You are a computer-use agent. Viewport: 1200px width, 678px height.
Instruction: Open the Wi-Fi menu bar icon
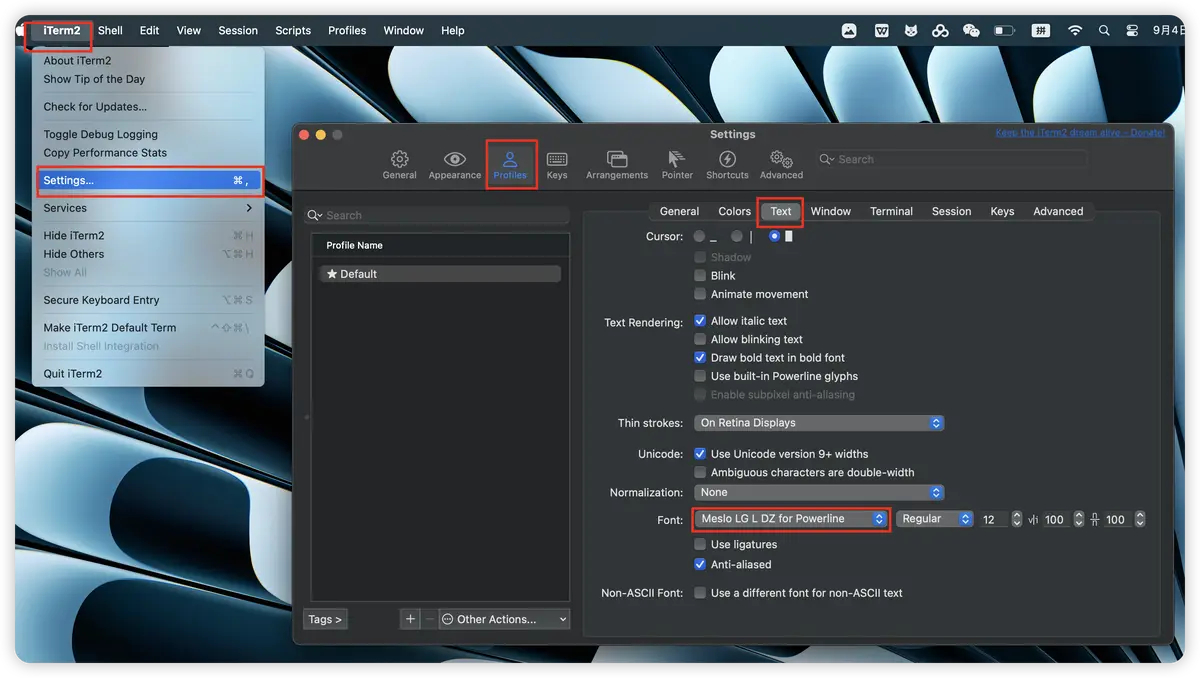(x=1075, y=31)
